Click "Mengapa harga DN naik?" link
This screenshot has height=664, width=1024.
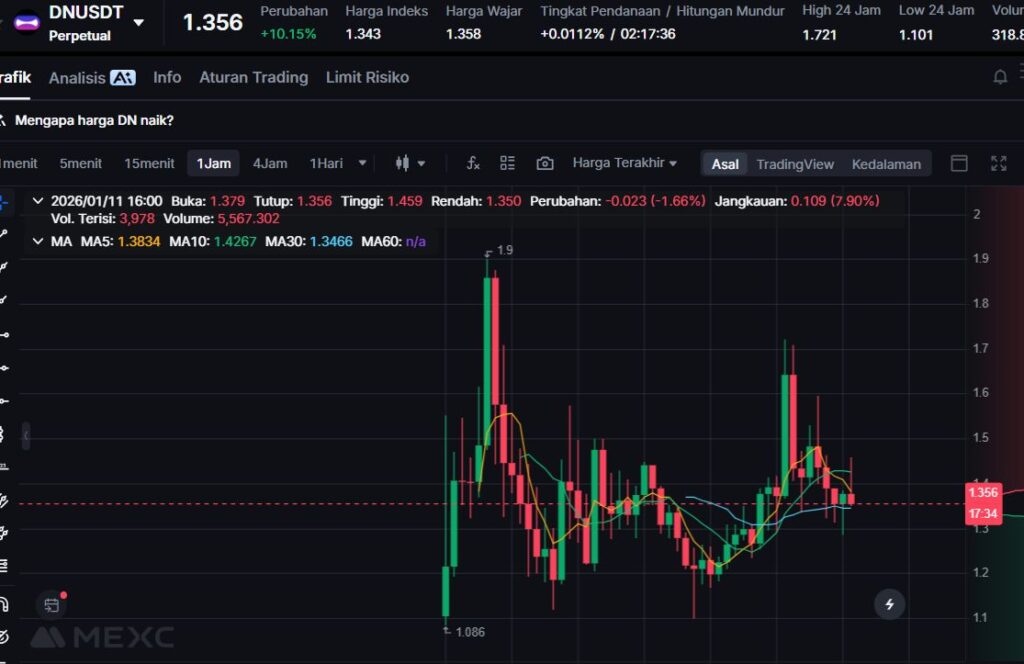(94, 120)
